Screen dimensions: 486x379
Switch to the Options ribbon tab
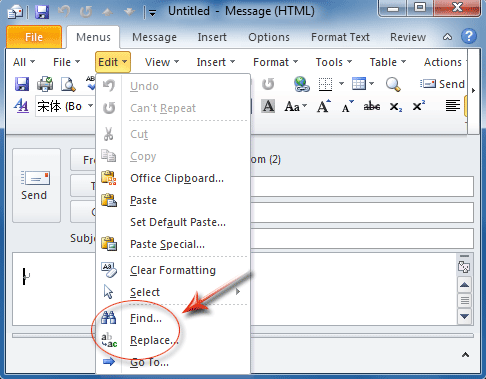coord(269,37)
